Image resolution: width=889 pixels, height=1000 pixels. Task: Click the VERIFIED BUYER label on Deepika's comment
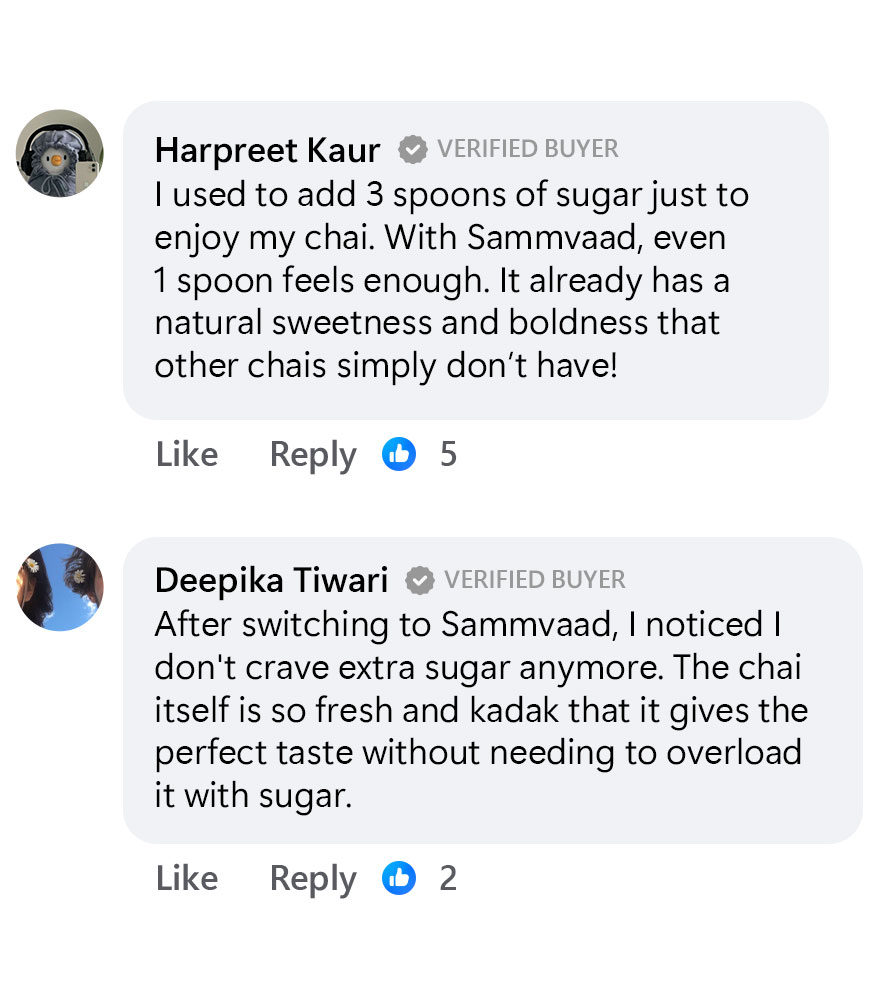(534, 580)
